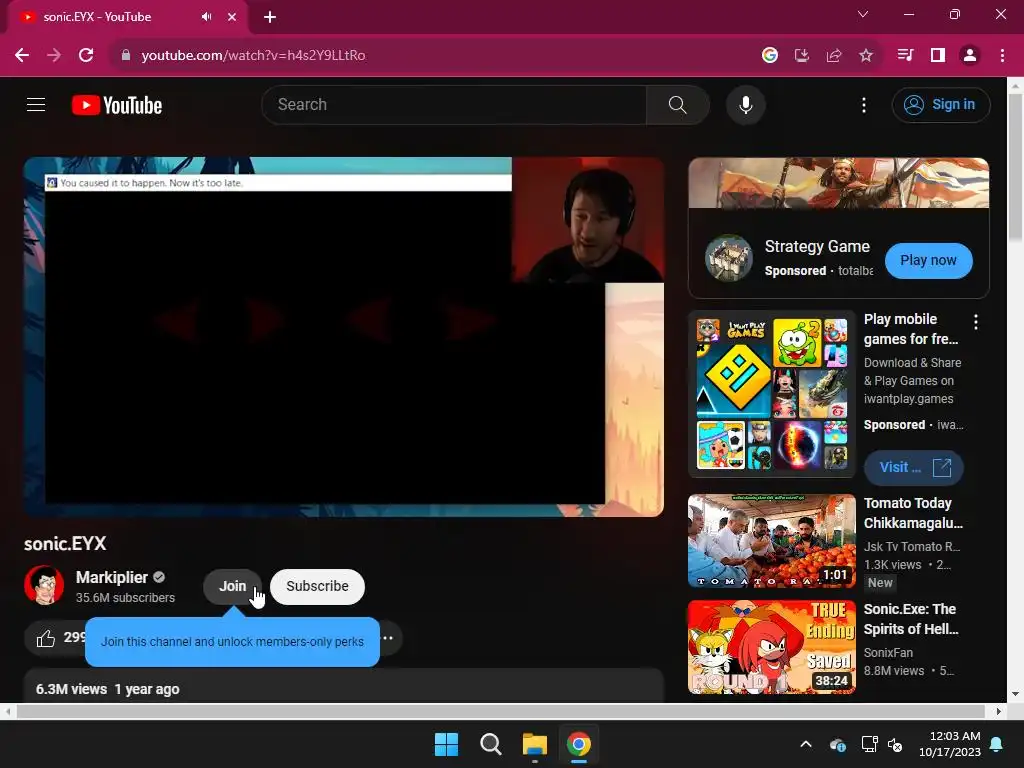Go to YouTube home via logo
The image size is (1024, 768).
point(117,105)
